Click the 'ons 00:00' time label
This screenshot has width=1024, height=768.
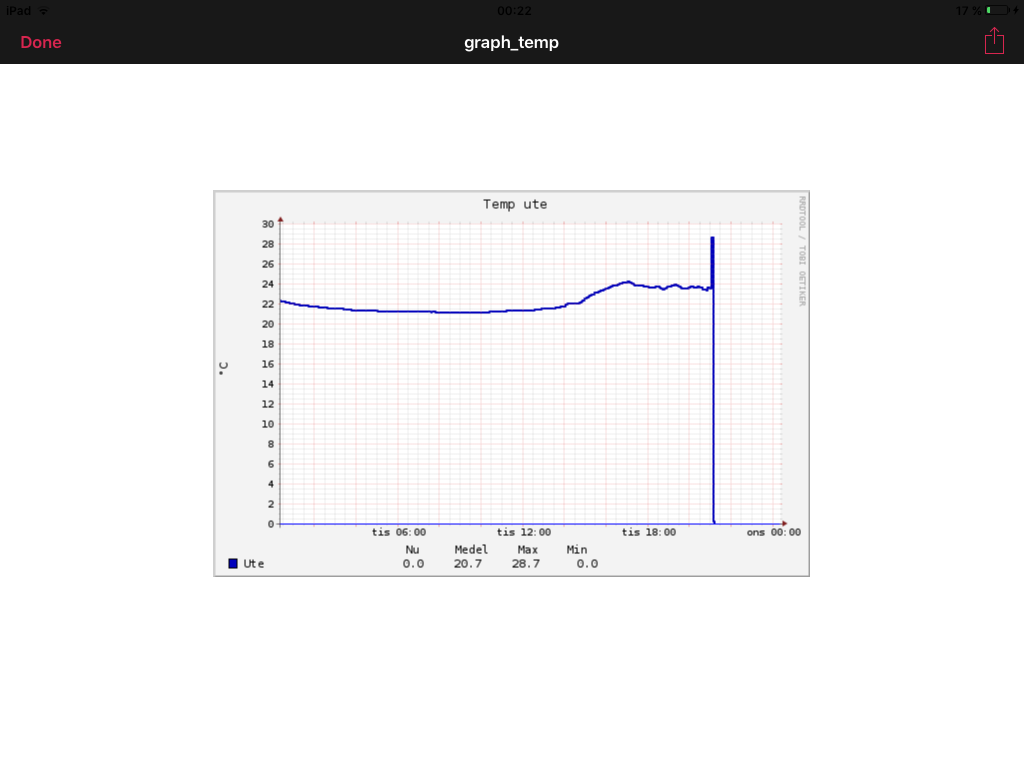[773, 532]
